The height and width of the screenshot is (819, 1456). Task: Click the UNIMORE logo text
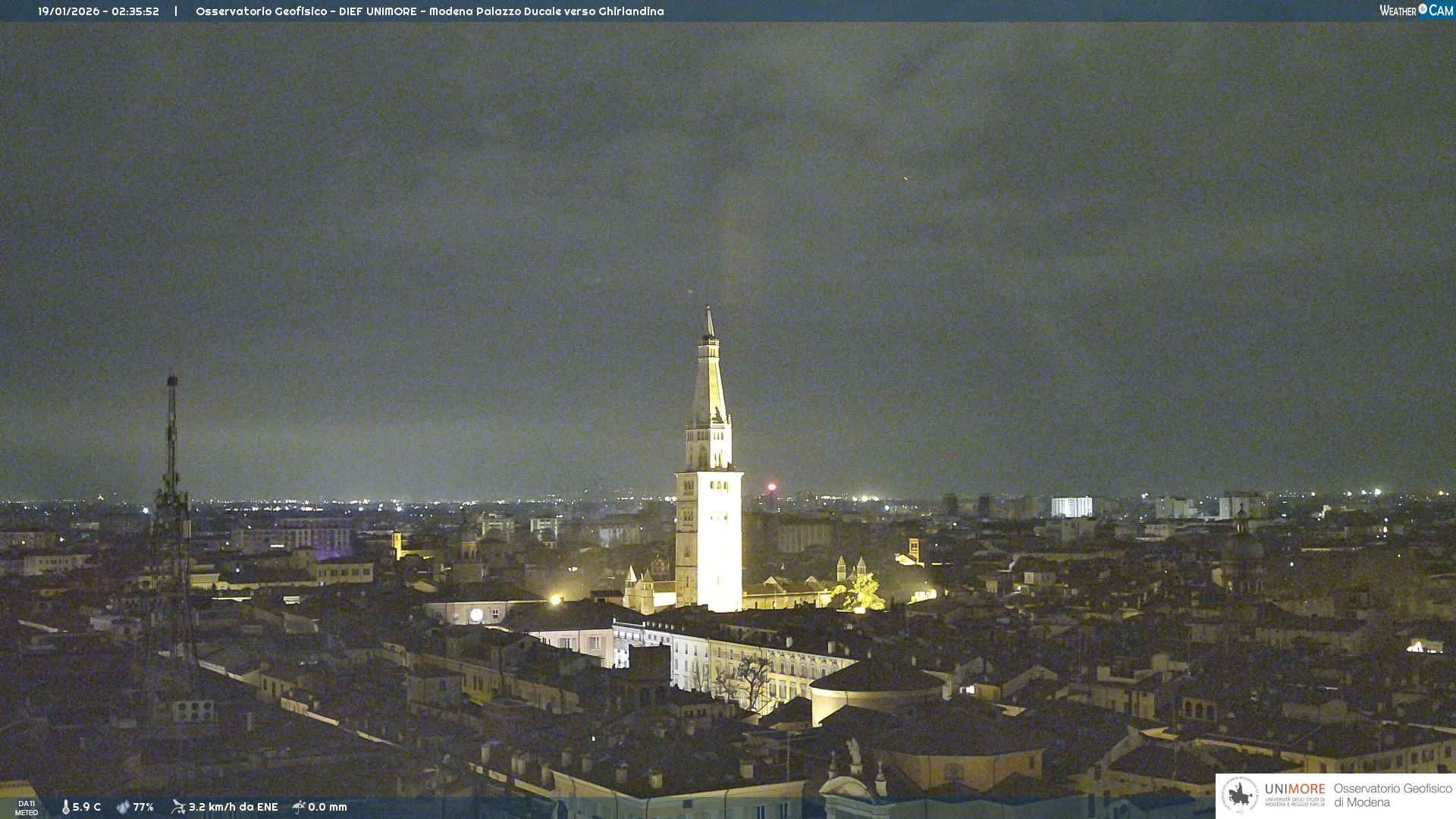tap(1294, 790)
